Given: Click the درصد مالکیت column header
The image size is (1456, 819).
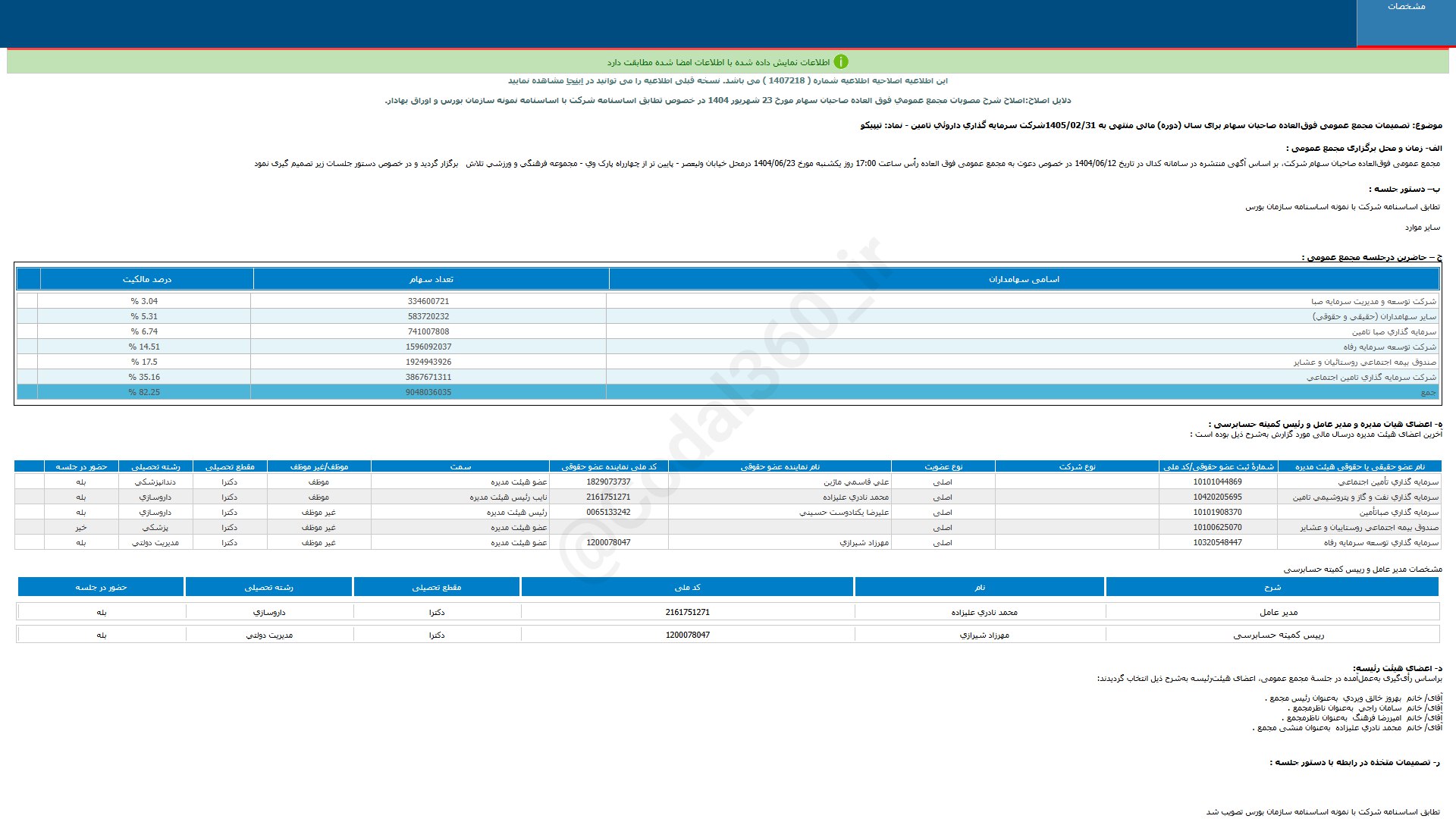Looking at the screenshot, I should pyautogui.click(x=146, y=280).
